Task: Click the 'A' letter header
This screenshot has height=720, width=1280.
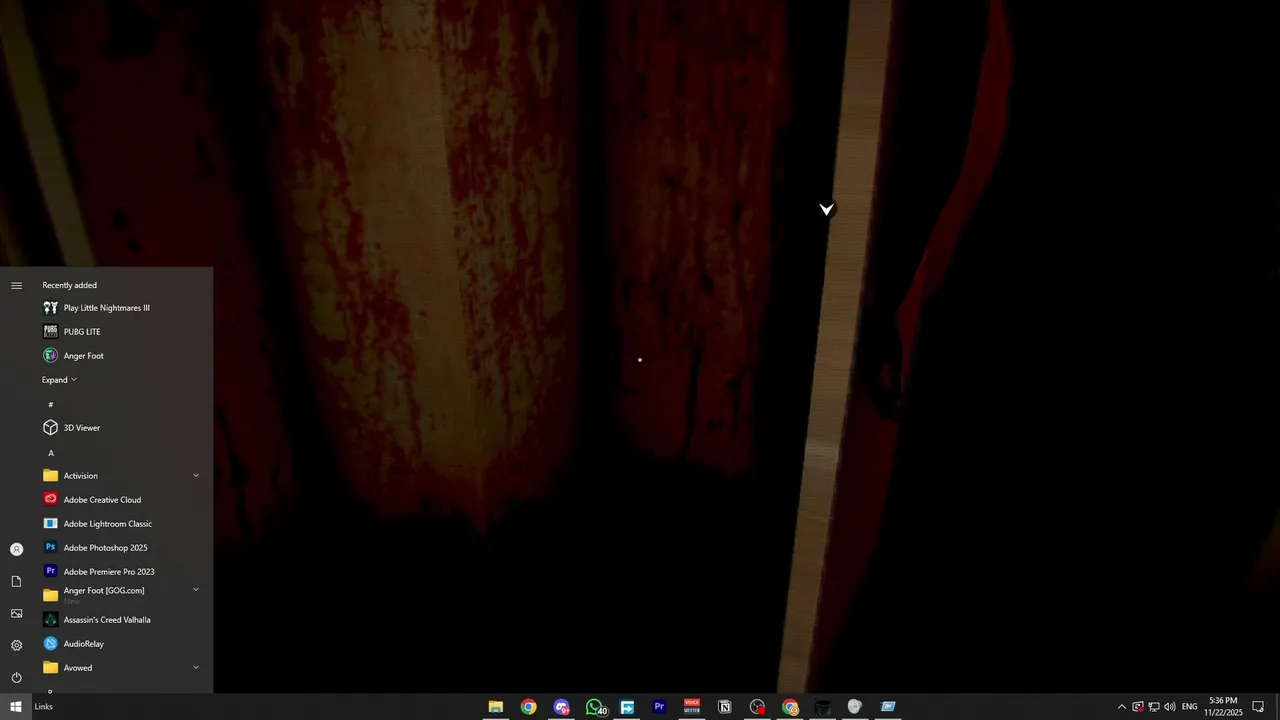Action: click(51, 453)
